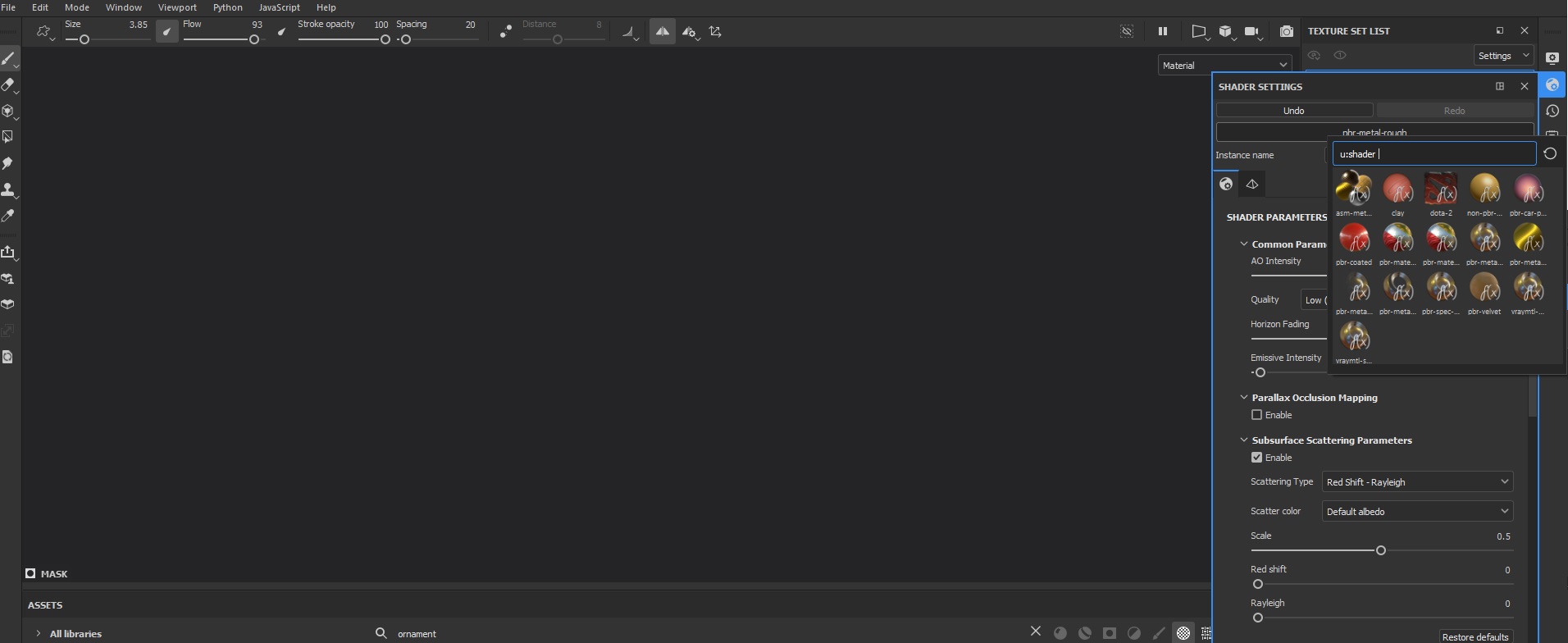Click Redo in Shader Settings

click(x=1454, y=110)
